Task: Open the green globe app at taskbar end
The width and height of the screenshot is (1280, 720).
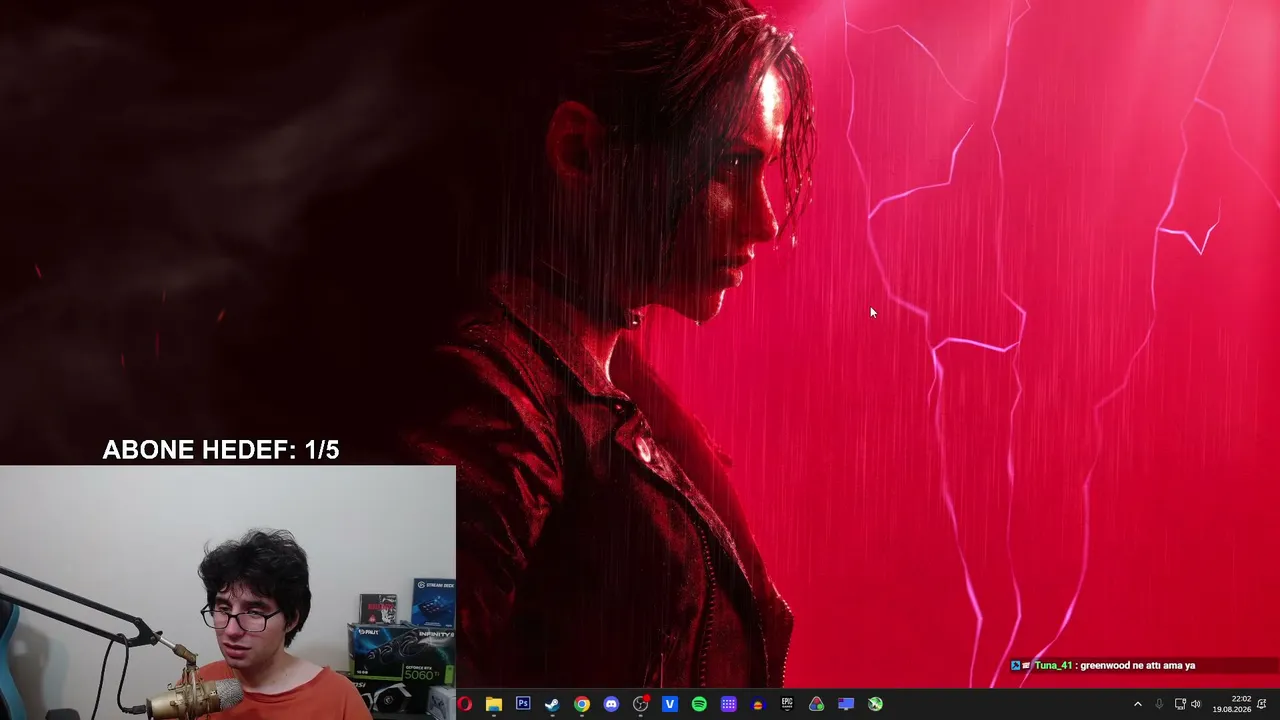Action: (875, 704)
